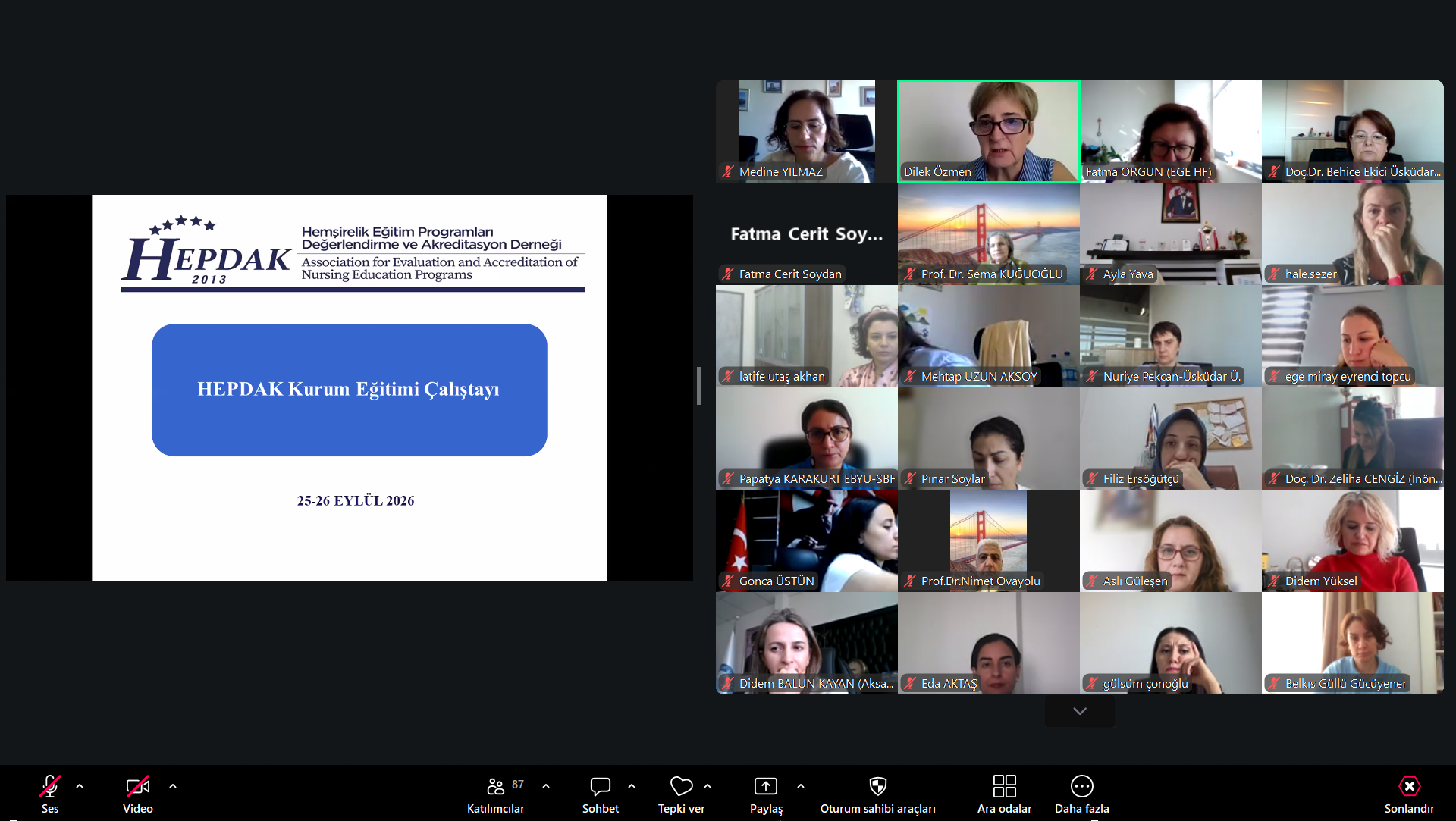Screen dimensions: 1456x821
Task: Open Daha fazla more options icon
Action: coord(1082,786)
